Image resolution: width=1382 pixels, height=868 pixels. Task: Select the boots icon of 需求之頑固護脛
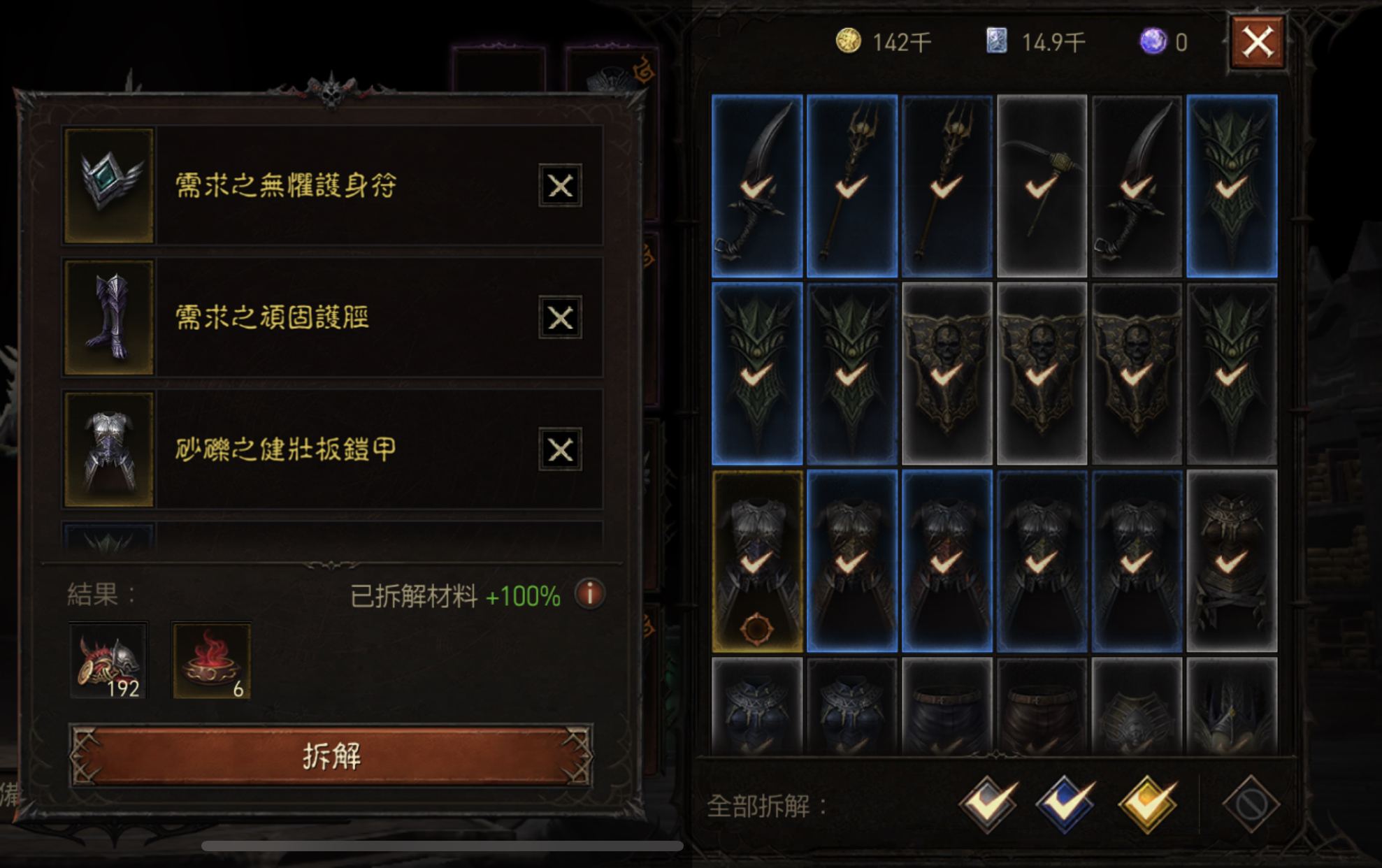[109, 318]
